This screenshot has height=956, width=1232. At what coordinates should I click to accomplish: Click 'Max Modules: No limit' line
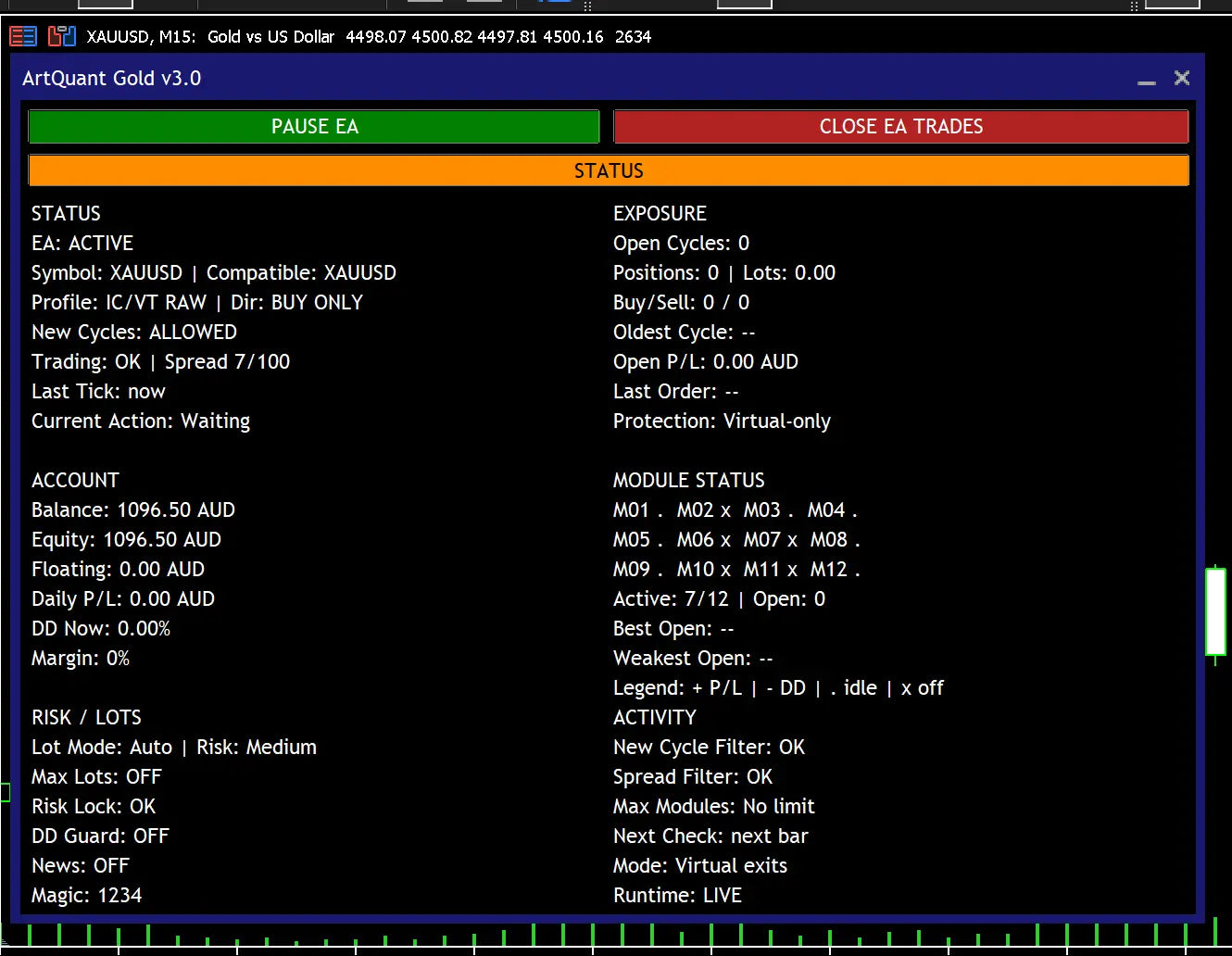(x=714, y=806)
